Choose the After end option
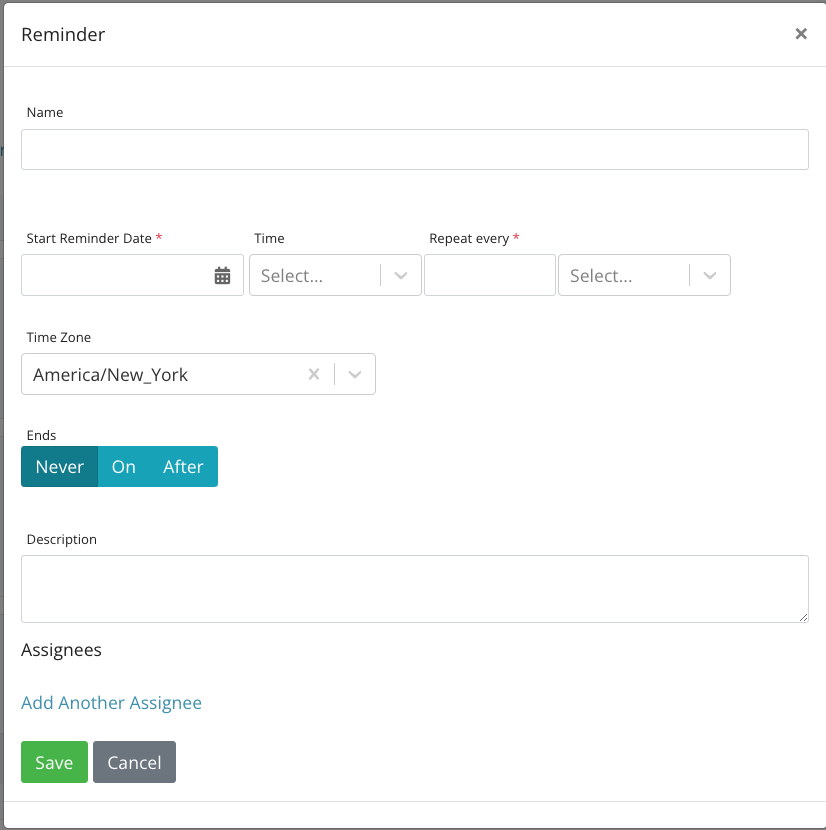The width and height of the screenshot is (826, 830). coord(183,467)
